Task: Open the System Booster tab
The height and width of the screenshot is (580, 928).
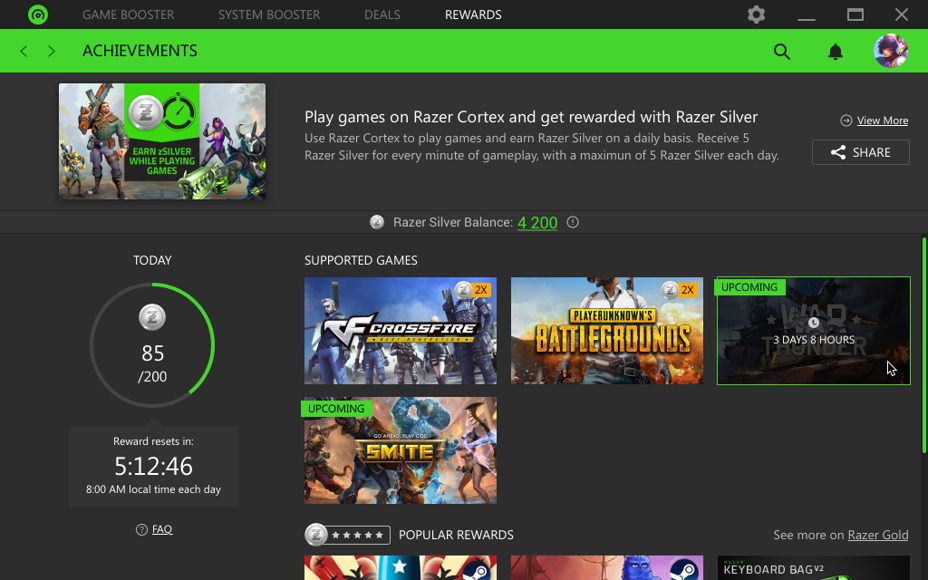Action: 269,15
